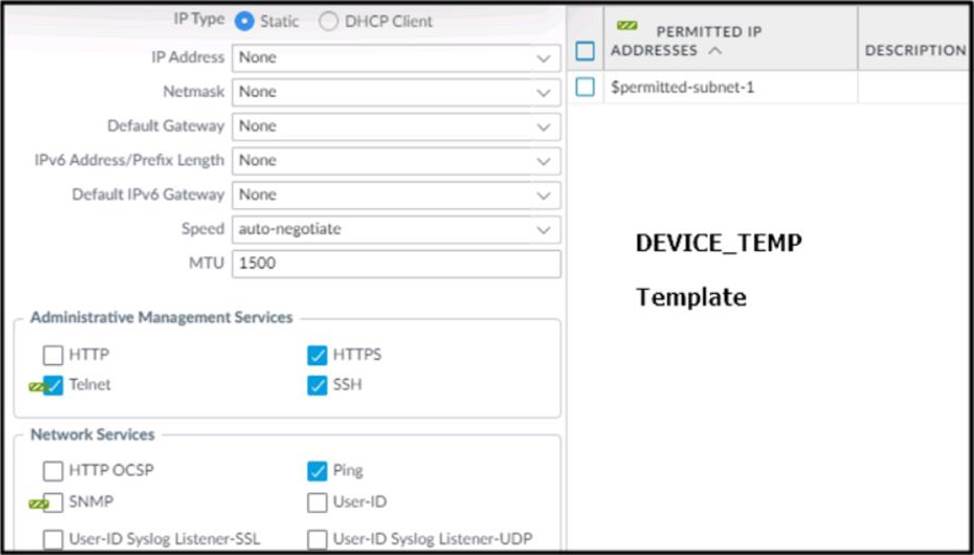974x555 pixels.
Task: Click into the MTU input field
Action: pos(395,264)
